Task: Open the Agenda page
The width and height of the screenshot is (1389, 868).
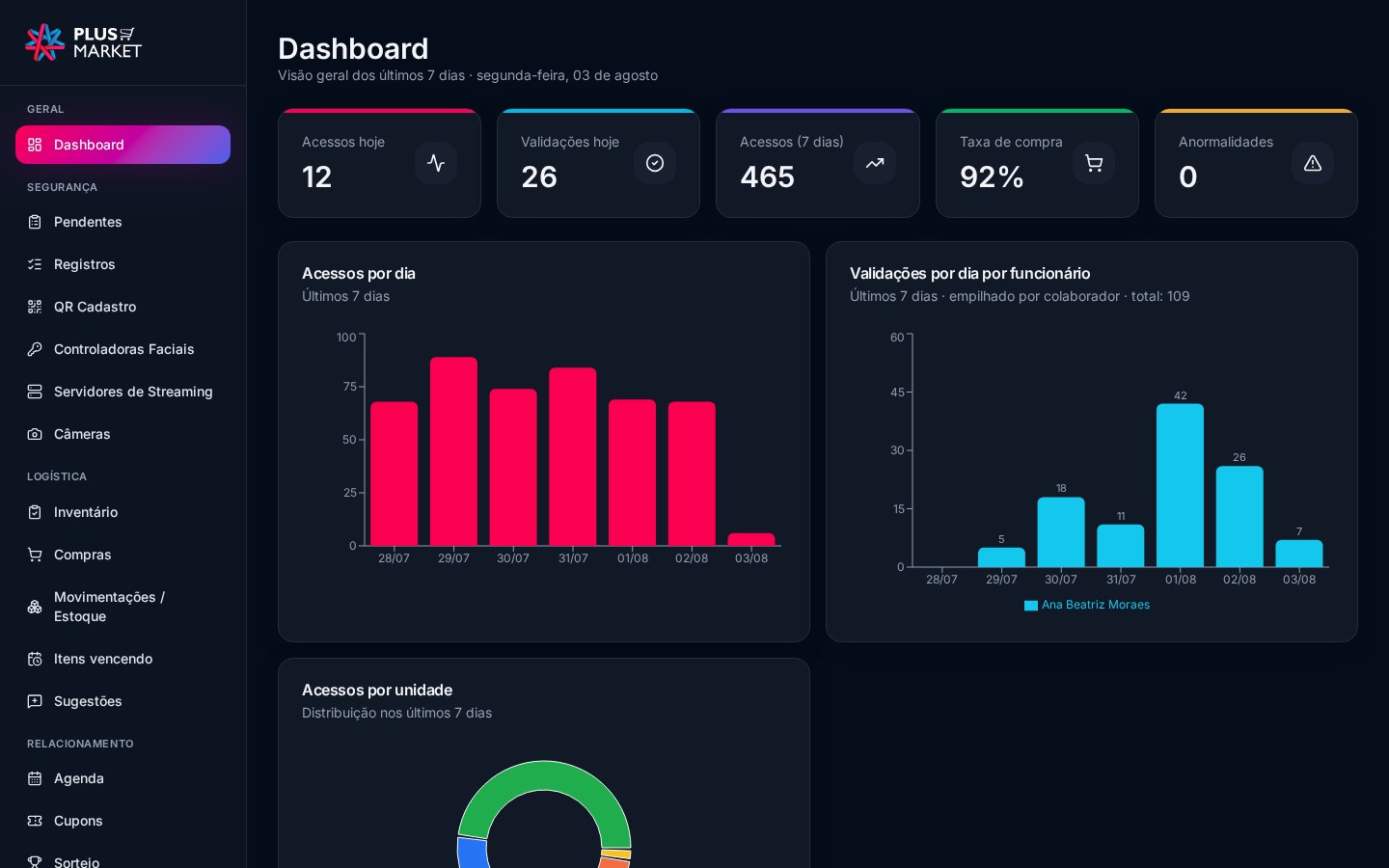Action: pos(123,778)
